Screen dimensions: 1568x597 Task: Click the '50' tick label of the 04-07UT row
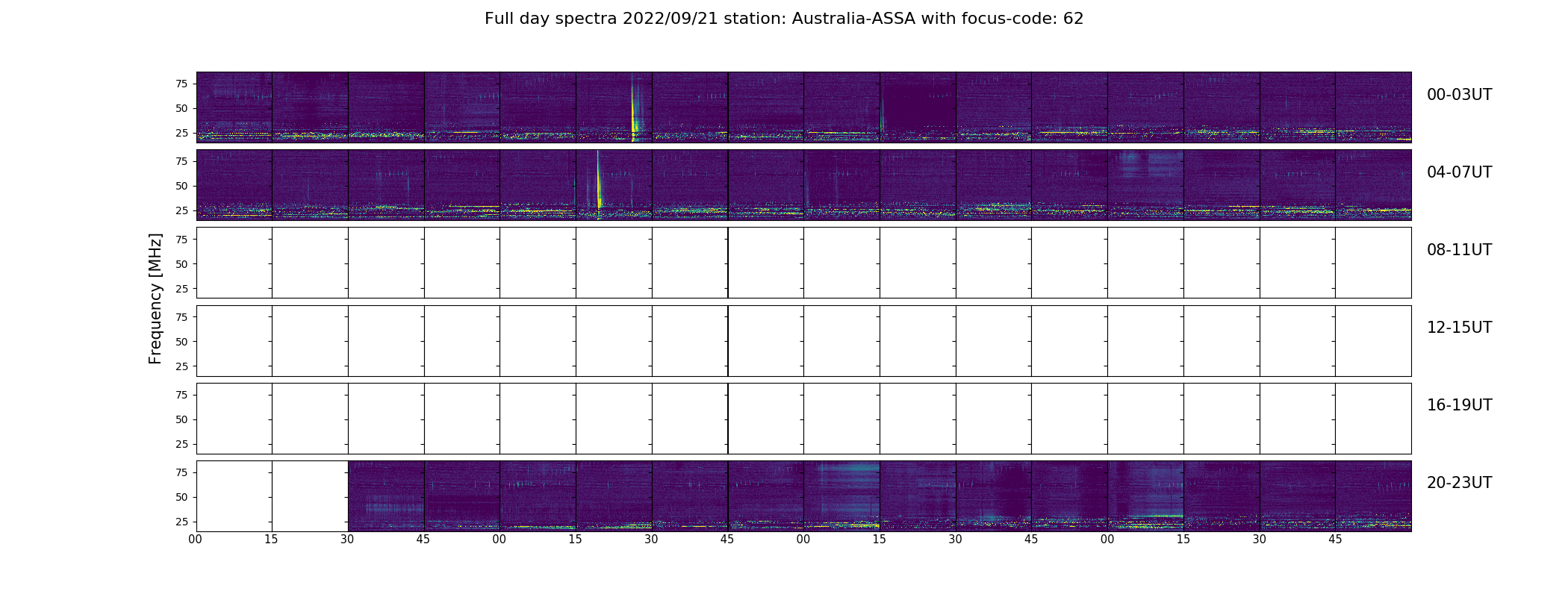(x=181, y=187)
